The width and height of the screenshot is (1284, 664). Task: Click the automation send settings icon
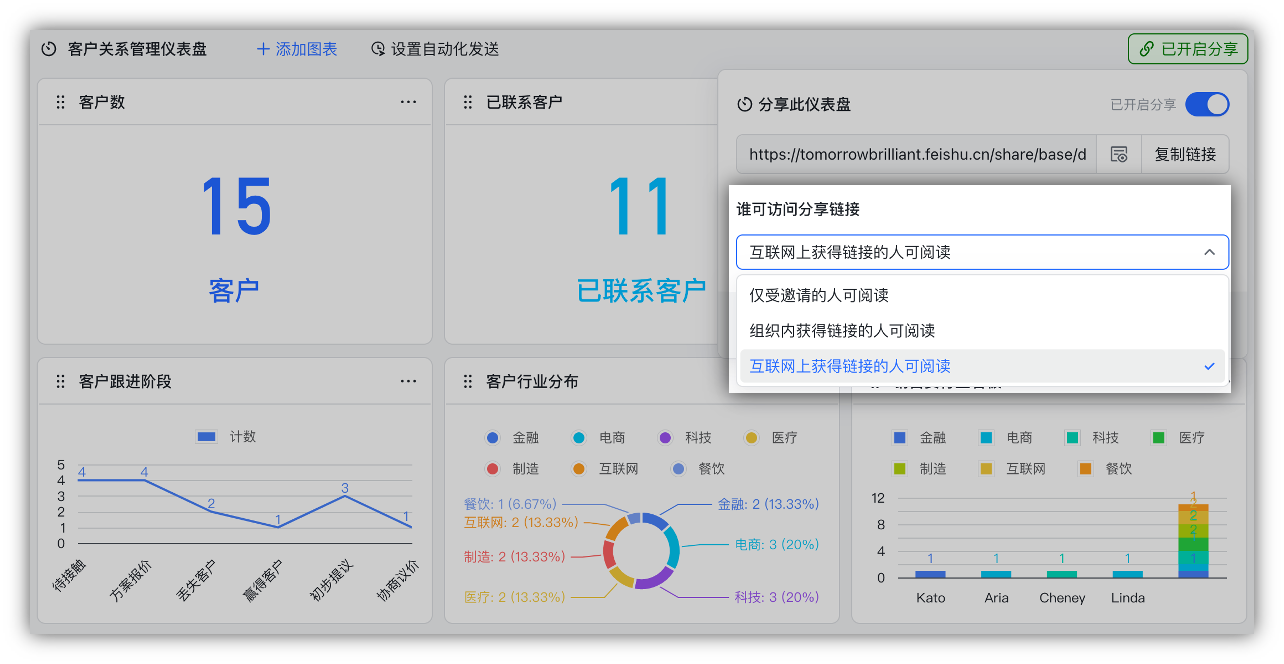[x=378, y=48]
